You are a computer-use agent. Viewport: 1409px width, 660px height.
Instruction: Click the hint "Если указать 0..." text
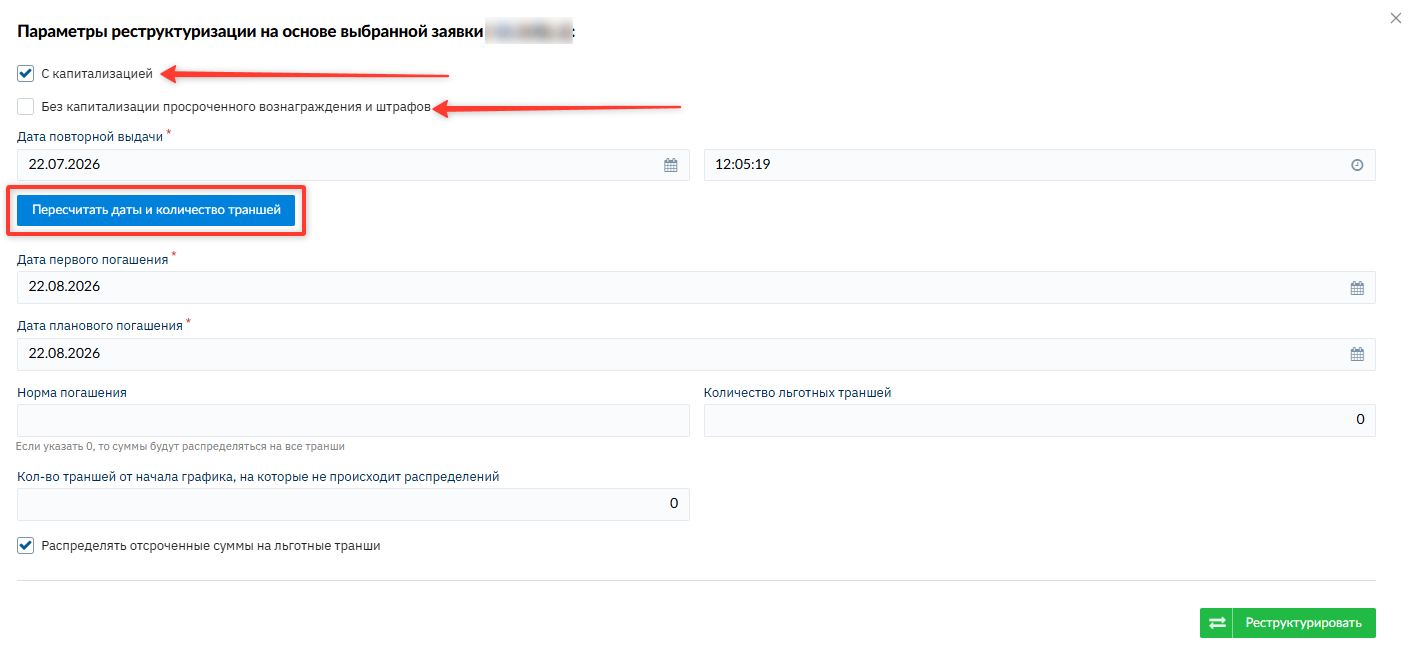point(181,446)
